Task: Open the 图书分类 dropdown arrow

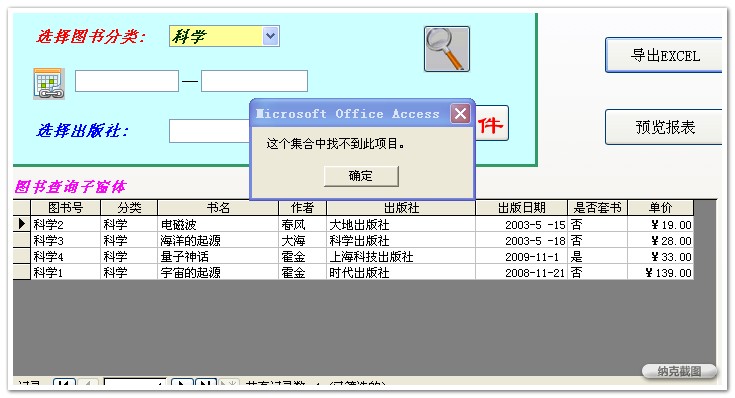Action: tap(270, 36)
